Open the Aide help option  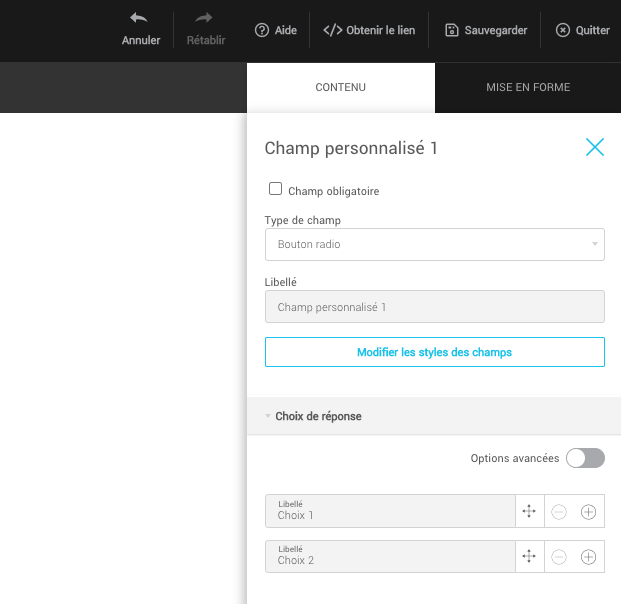click(x=276, y=30)
